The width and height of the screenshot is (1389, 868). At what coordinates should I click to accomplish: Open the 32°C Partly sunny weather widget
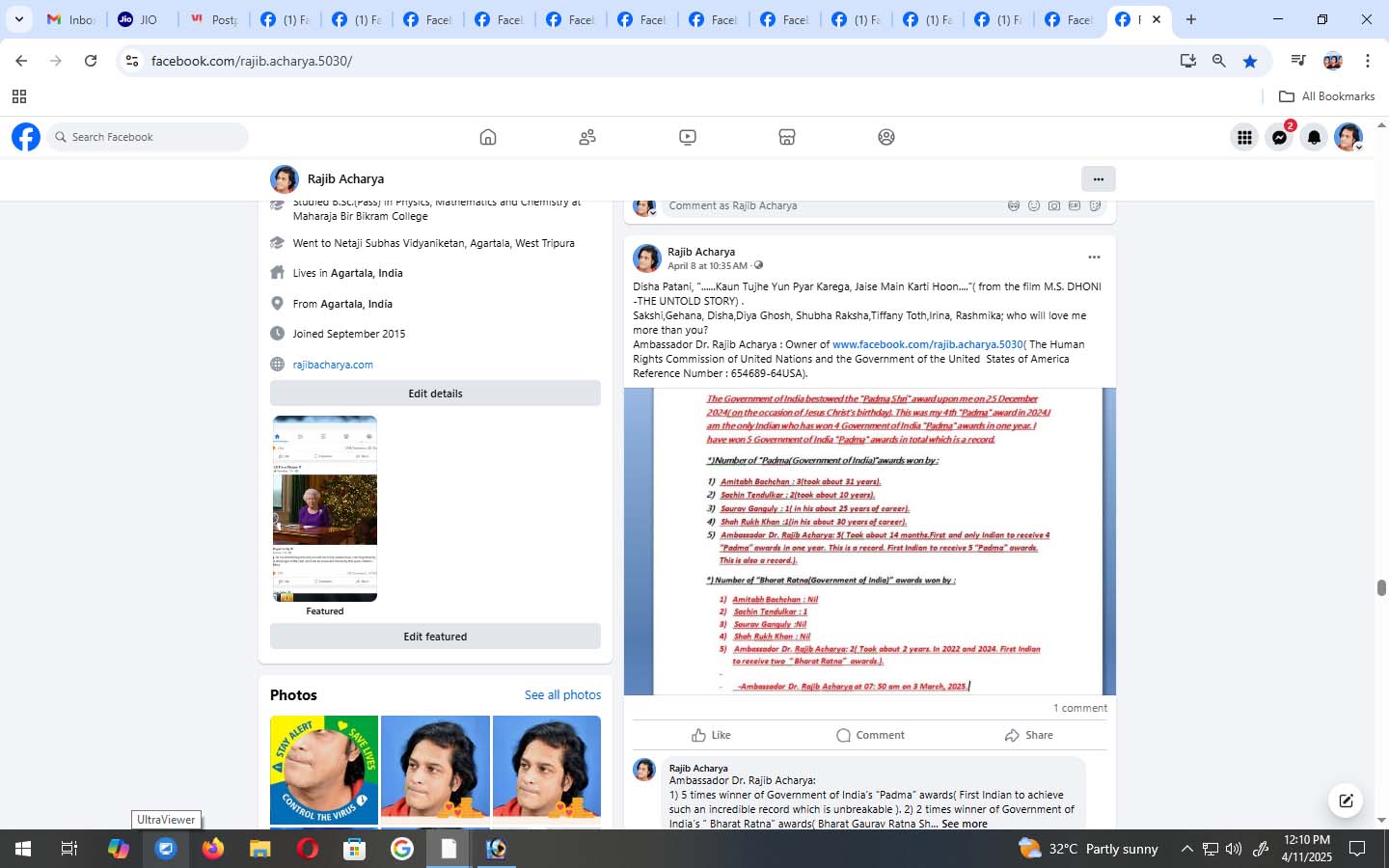pyautogui.click(x=1089, y=849)
